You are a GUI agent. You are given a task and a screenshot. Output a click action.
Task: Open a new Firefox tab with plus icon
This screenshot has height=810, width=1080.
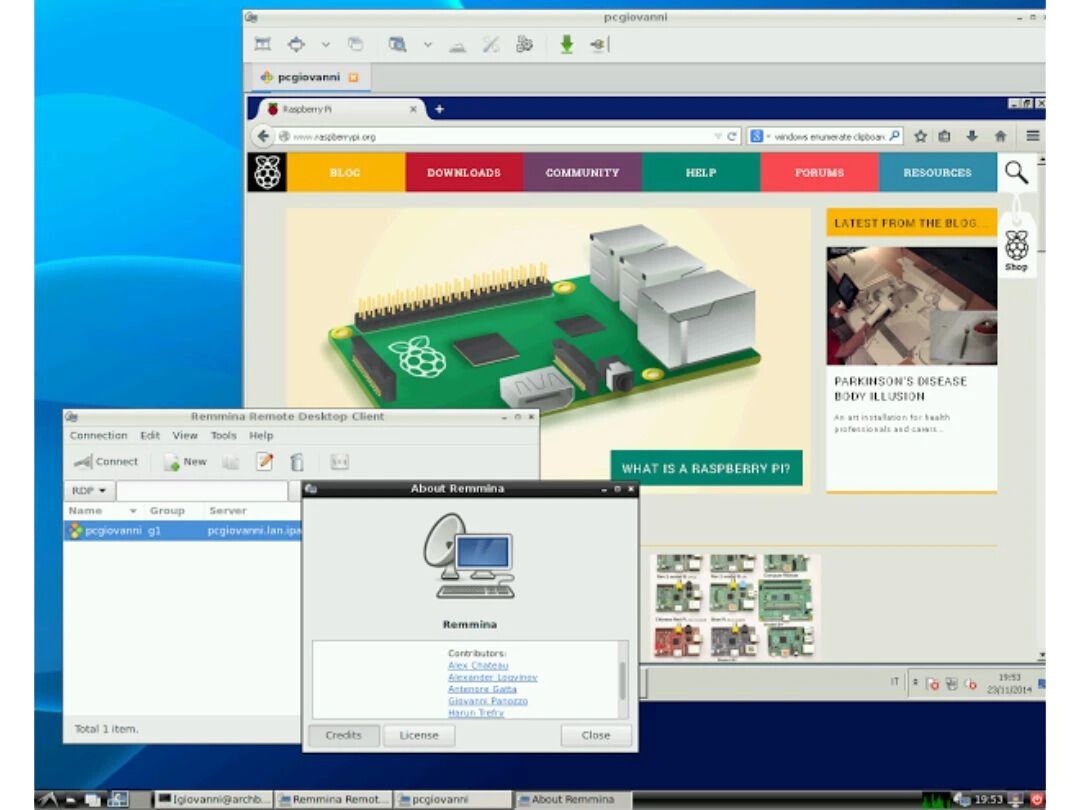click(x=439, y=109)
